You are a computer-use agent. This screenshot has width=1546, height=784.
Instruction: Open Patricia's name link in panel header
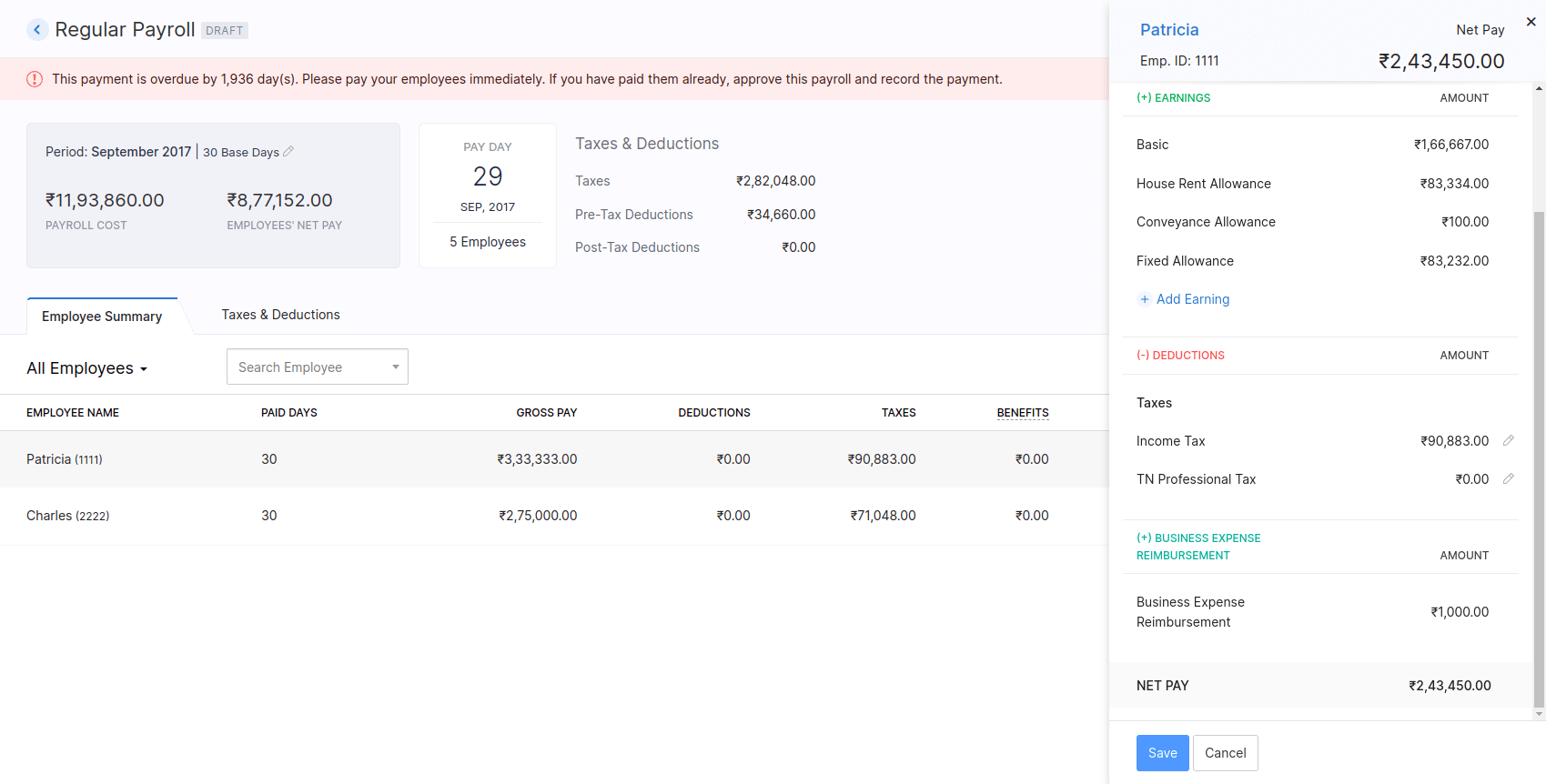pyautogui.click(x=1169, y=30)
